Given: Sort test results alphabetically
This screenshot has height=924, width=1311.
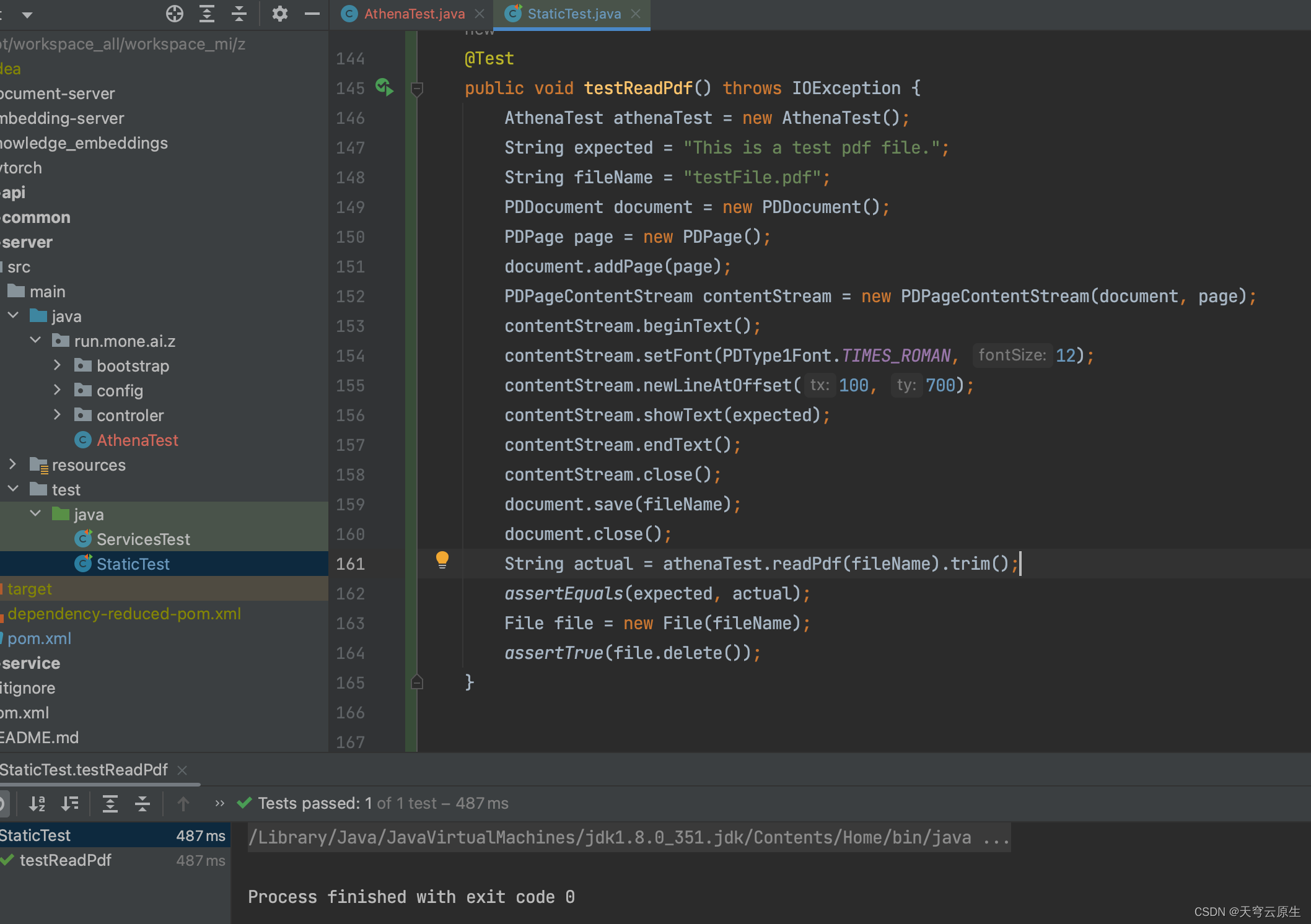Looking at the screenshot, I should pyautogui.click(x=37, y=804).
